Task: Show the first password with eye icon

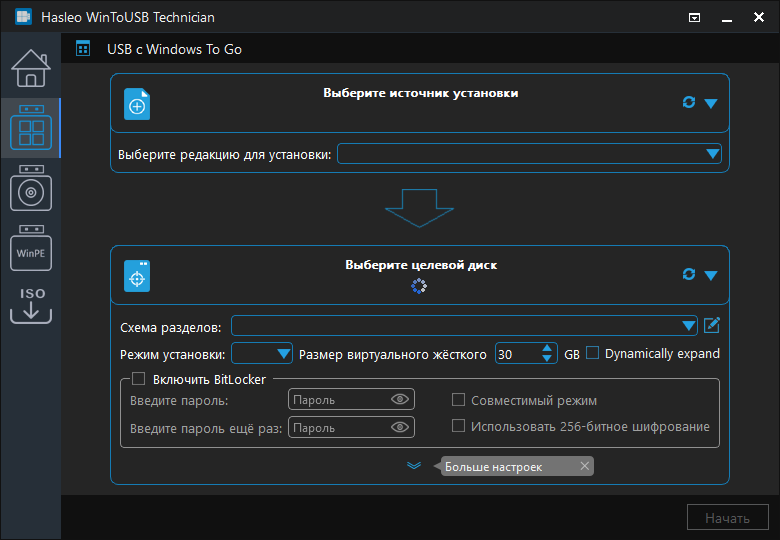Action: (400, 400)
